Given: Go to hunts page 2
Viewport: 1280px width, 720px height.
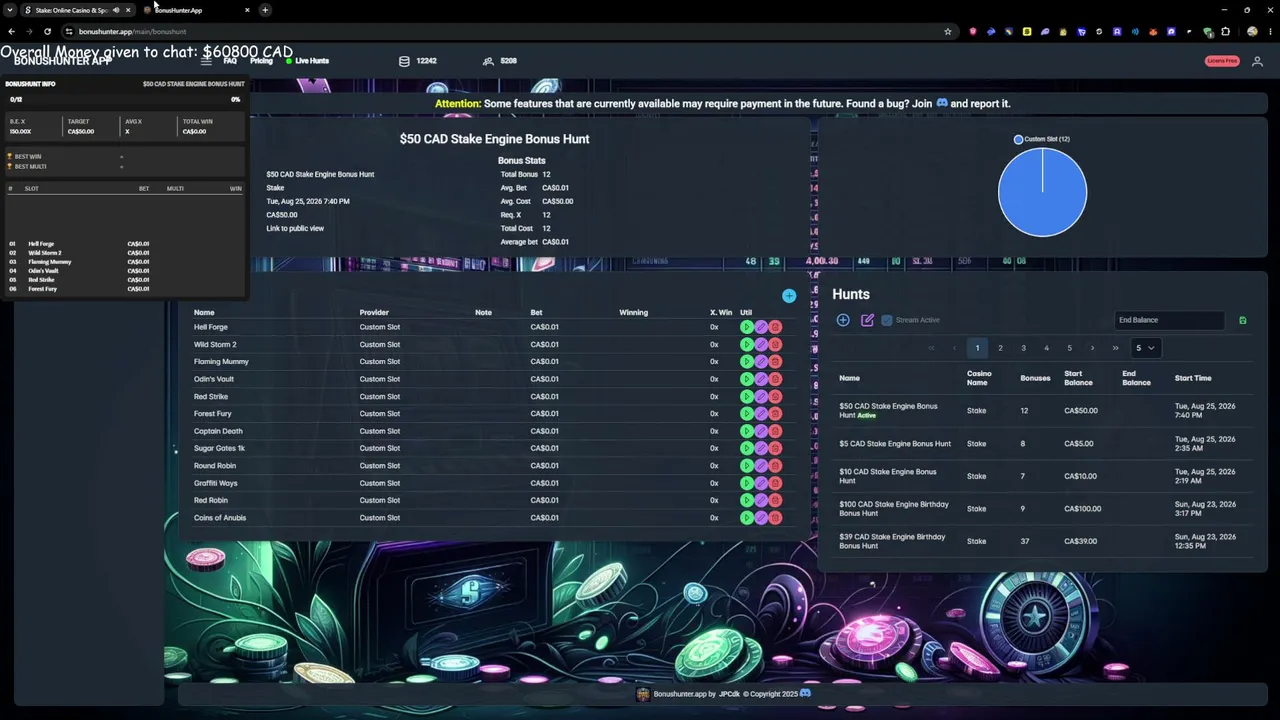Looking at the screenshot, I should (1000, 348).
